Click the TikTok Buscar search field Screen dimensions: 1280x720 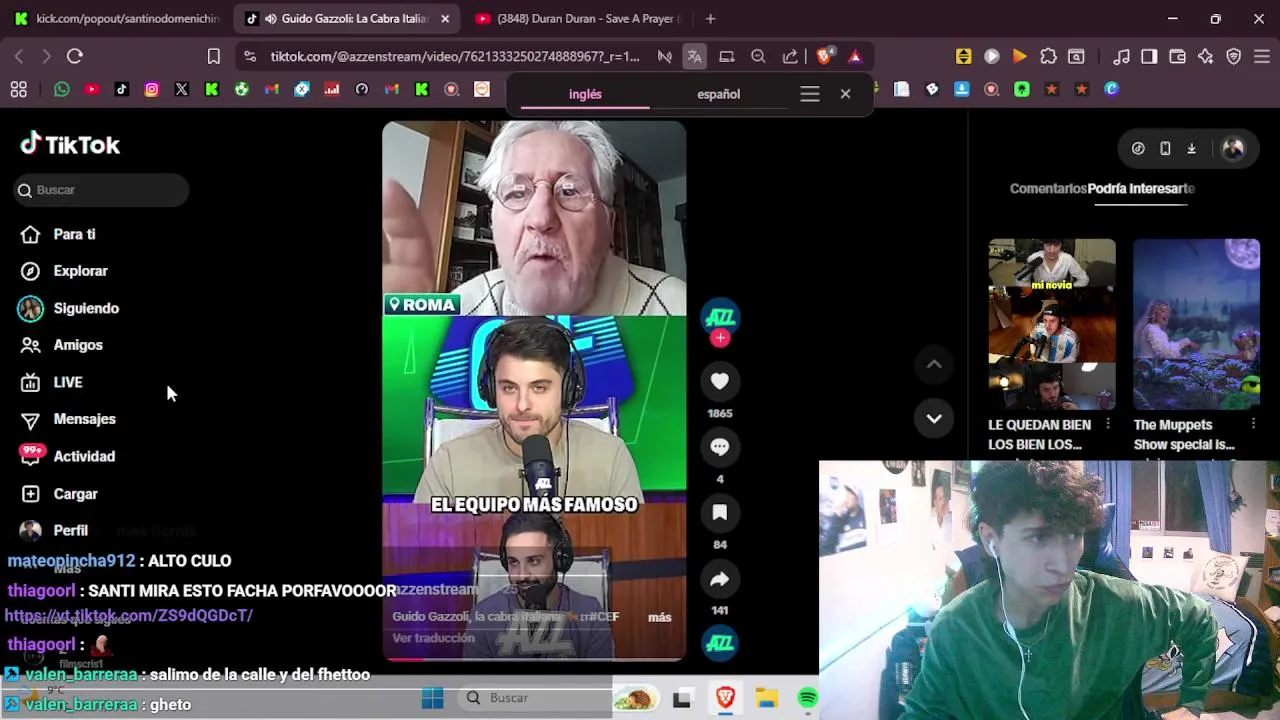pos(101,190)
